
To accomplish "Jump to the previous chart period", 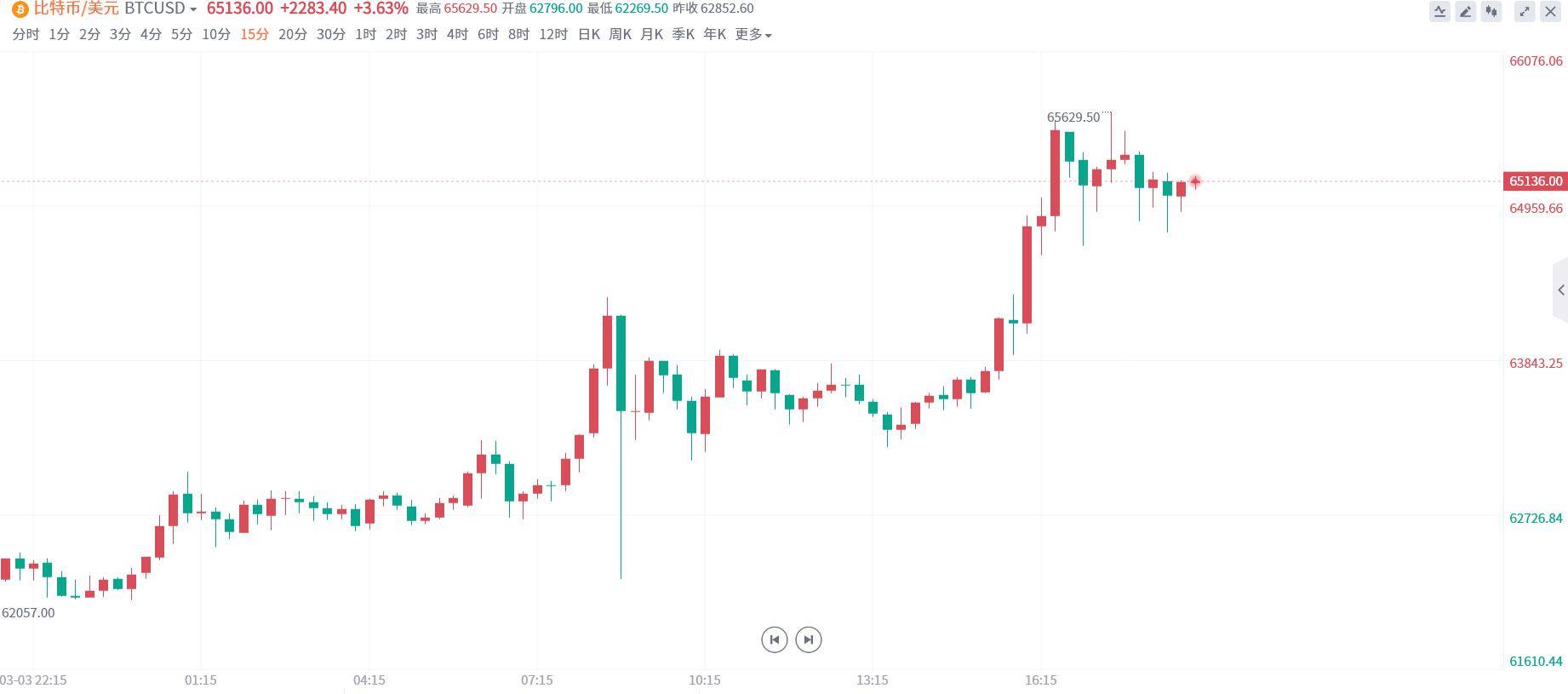I will (774, 640).
